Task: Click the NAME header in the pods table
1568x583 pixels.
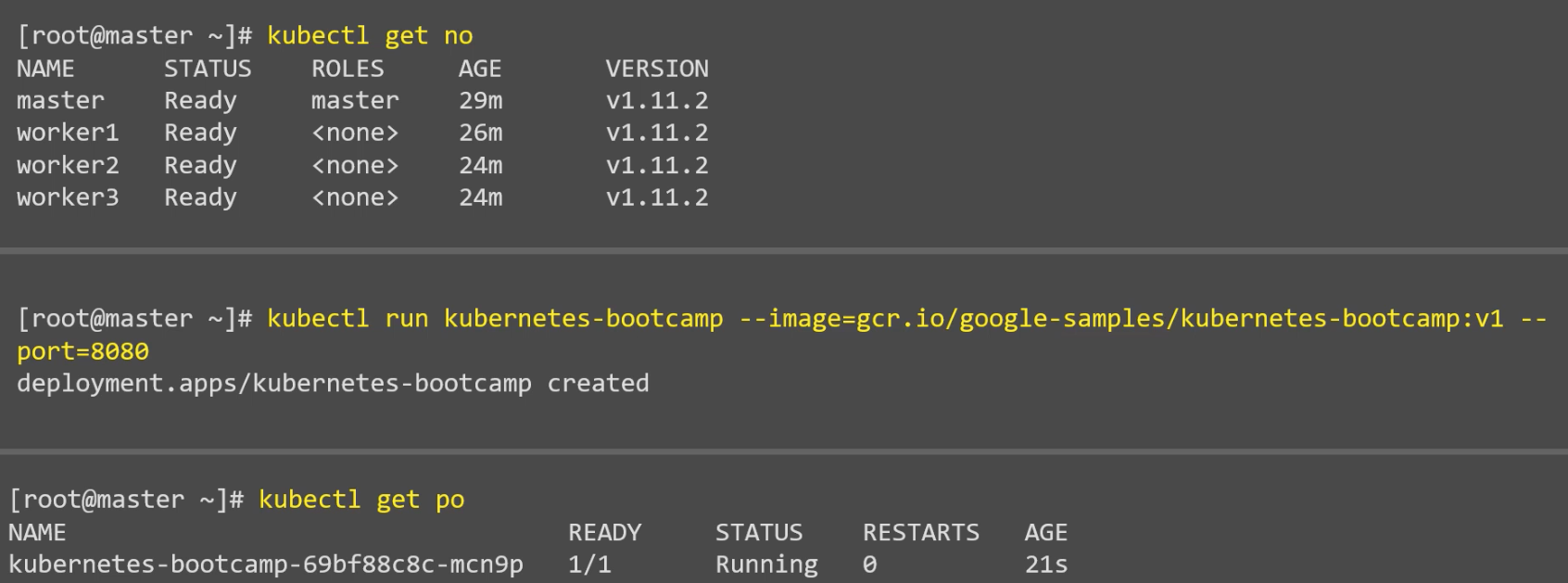Action: point(37,533)
